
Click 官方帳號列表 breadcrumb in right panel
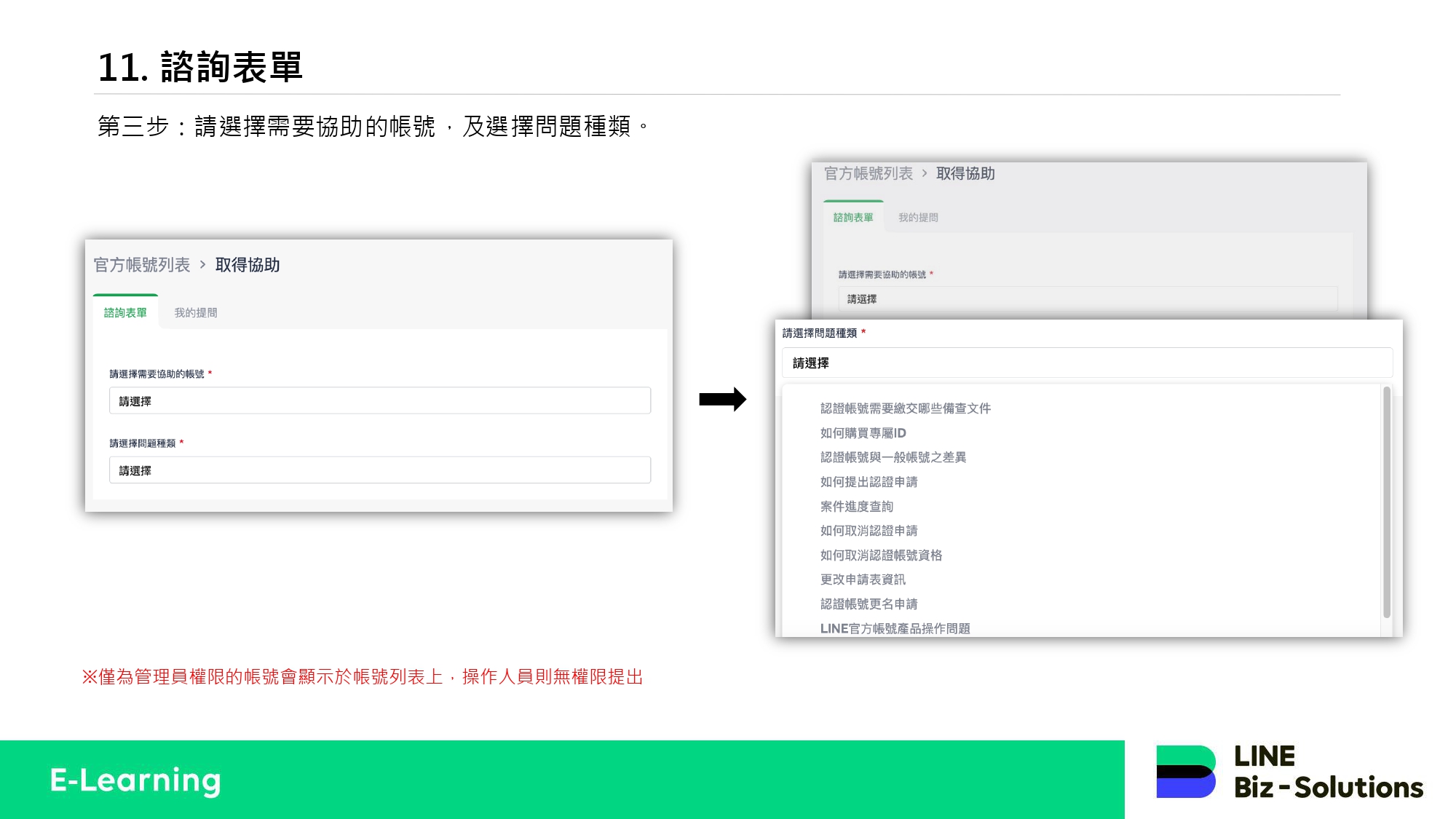pos(868,173)
